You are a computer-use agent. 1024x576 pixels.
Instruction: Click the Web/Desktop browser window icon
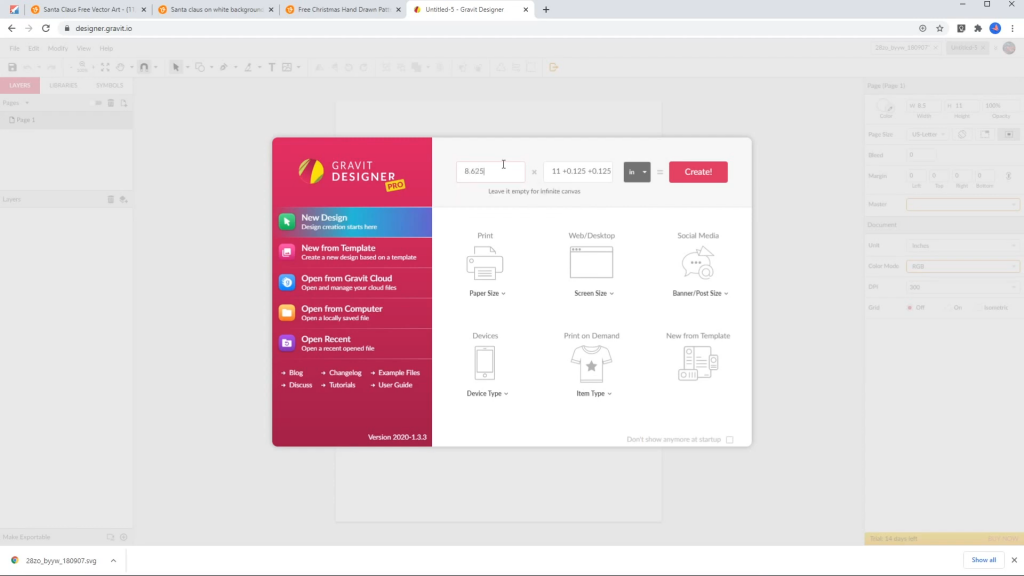tap(590, 263)
